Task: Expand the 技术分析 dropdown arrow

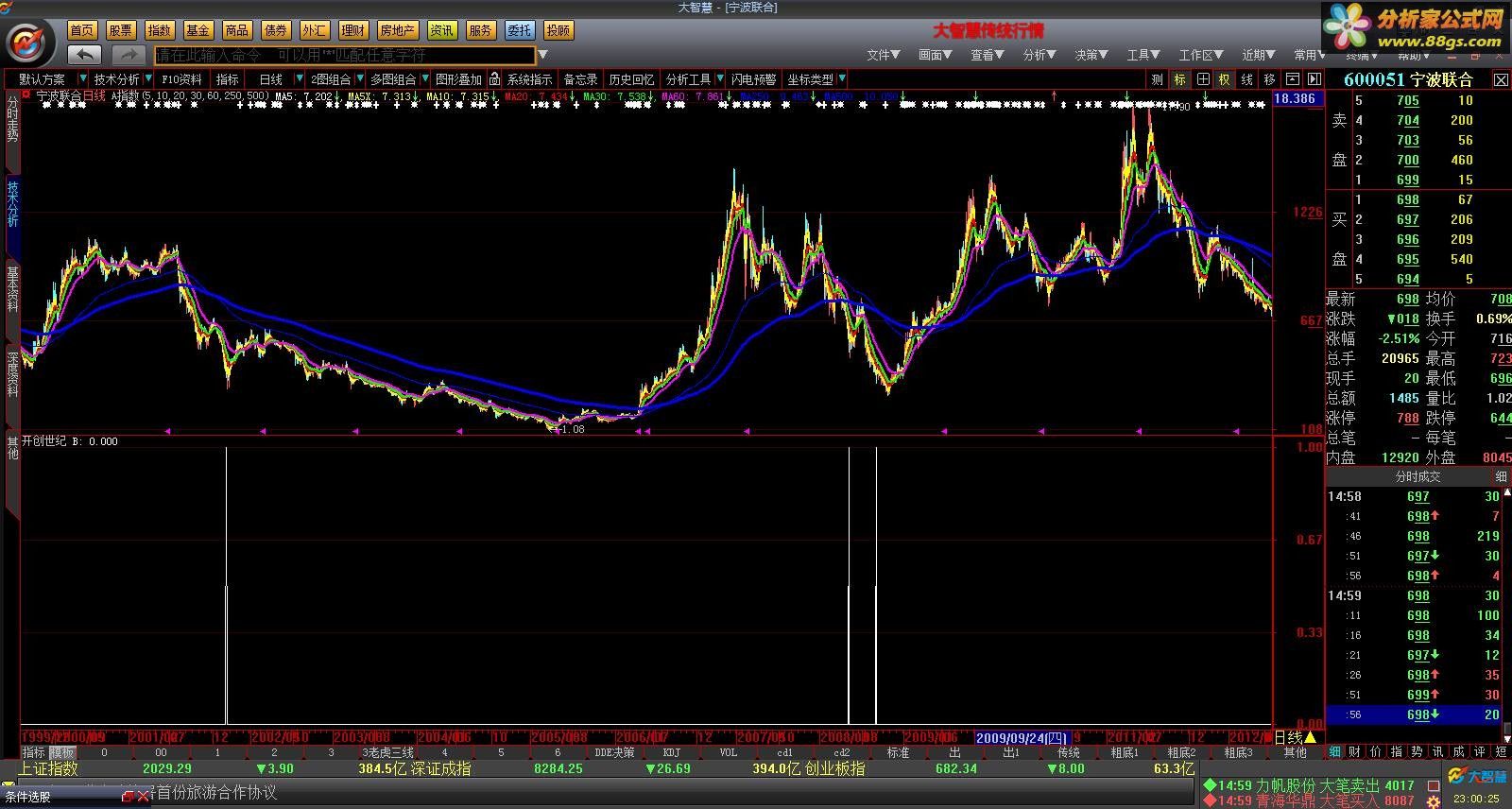Action: coord(147,78)
